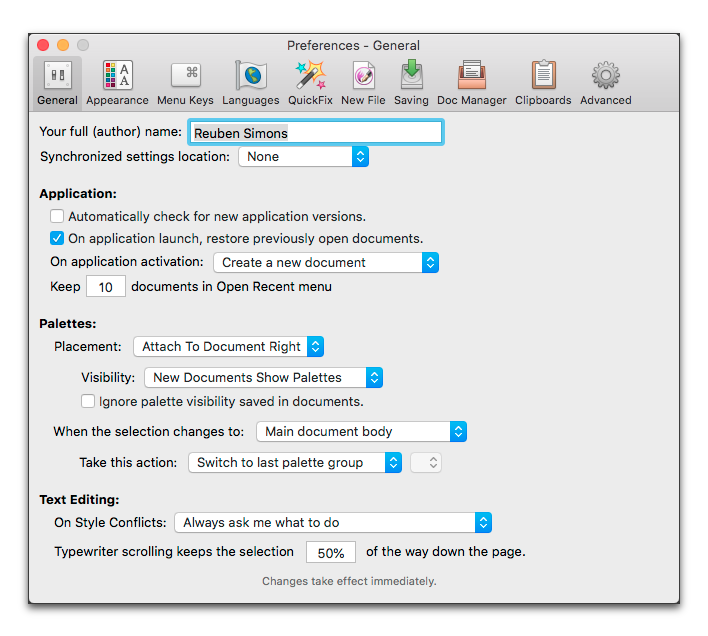The width and height of the screenshot is (708, 636).
Task: Open Take this action dropdown
Action: pyautogui.click(x=295, y=463)
